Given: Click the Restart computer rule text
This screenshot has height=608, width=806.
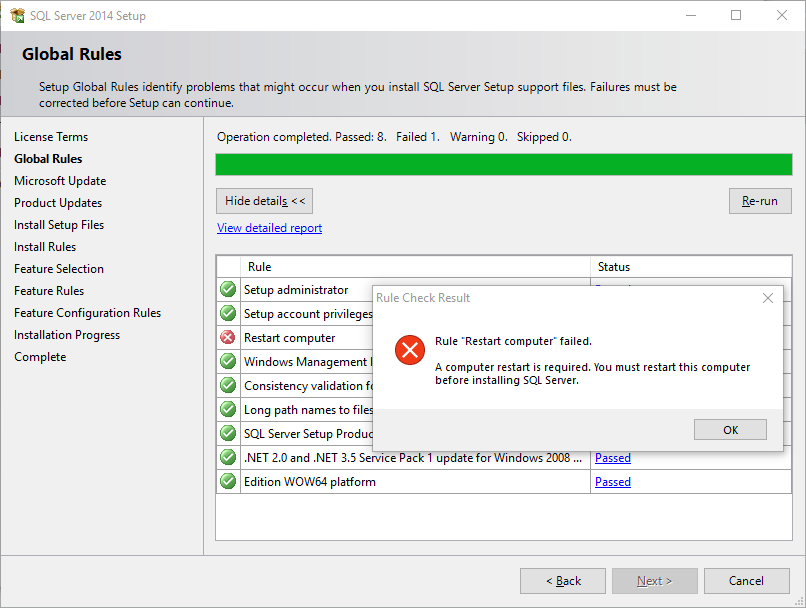Looking at the screenshot, I should click(289, 338).
